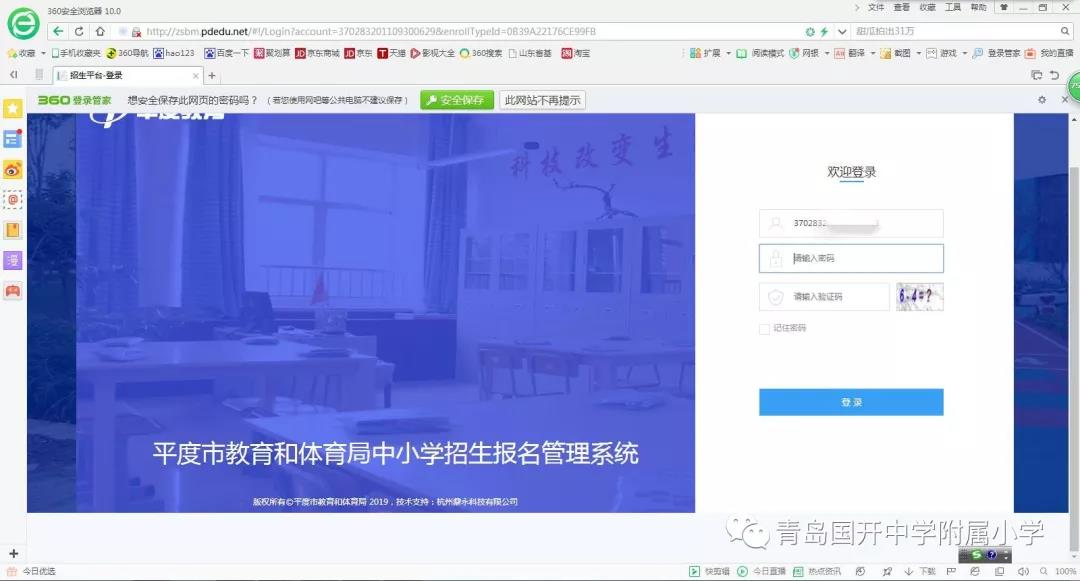Open the Weibo icon in left sidebar
The image size is (1080, 581).
13,169
